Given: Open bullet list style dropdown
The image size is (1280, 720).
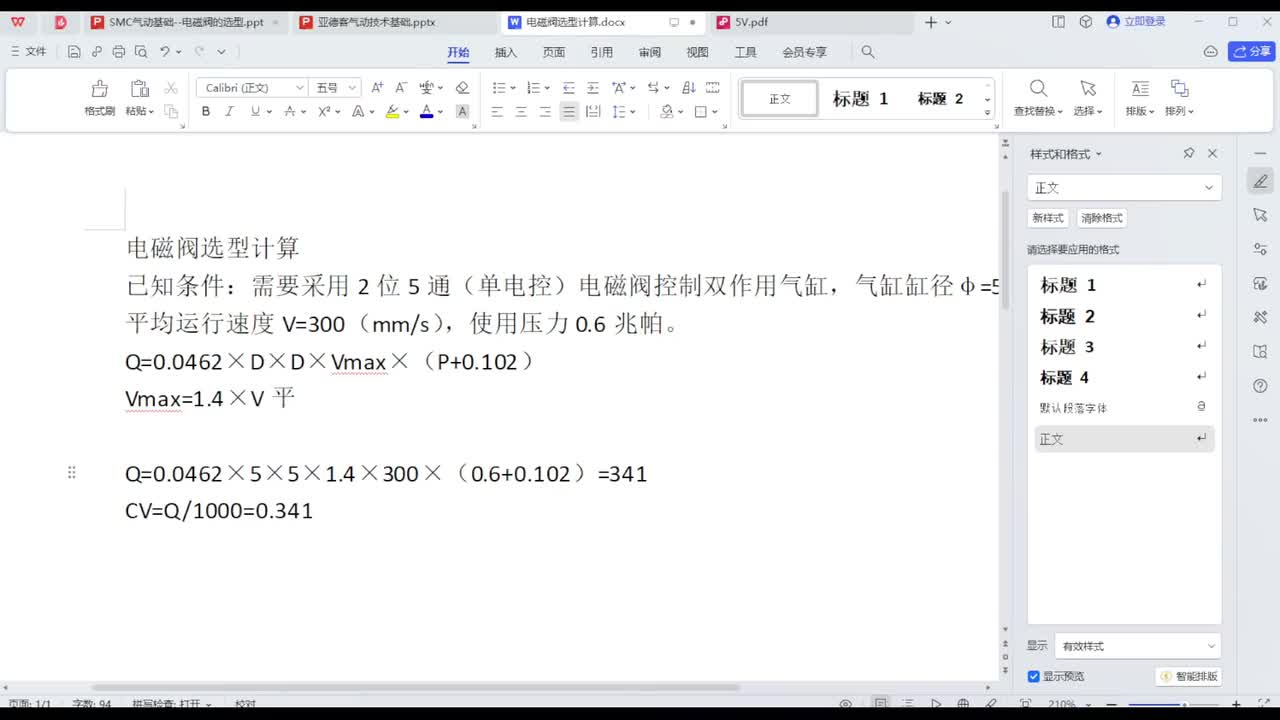Looking at the screenshot, I should pyautogui.click(x=512, y=88).
